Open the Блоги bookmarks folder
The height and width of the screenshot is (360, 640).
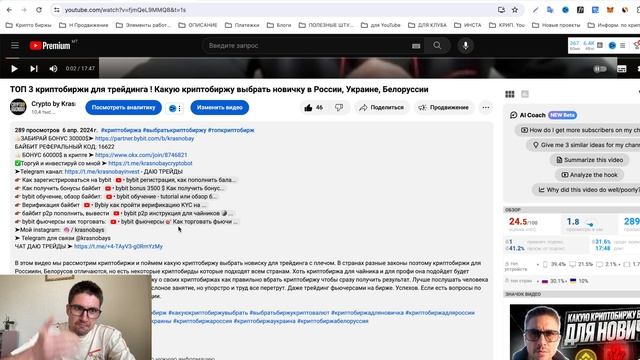coord(279,25)
